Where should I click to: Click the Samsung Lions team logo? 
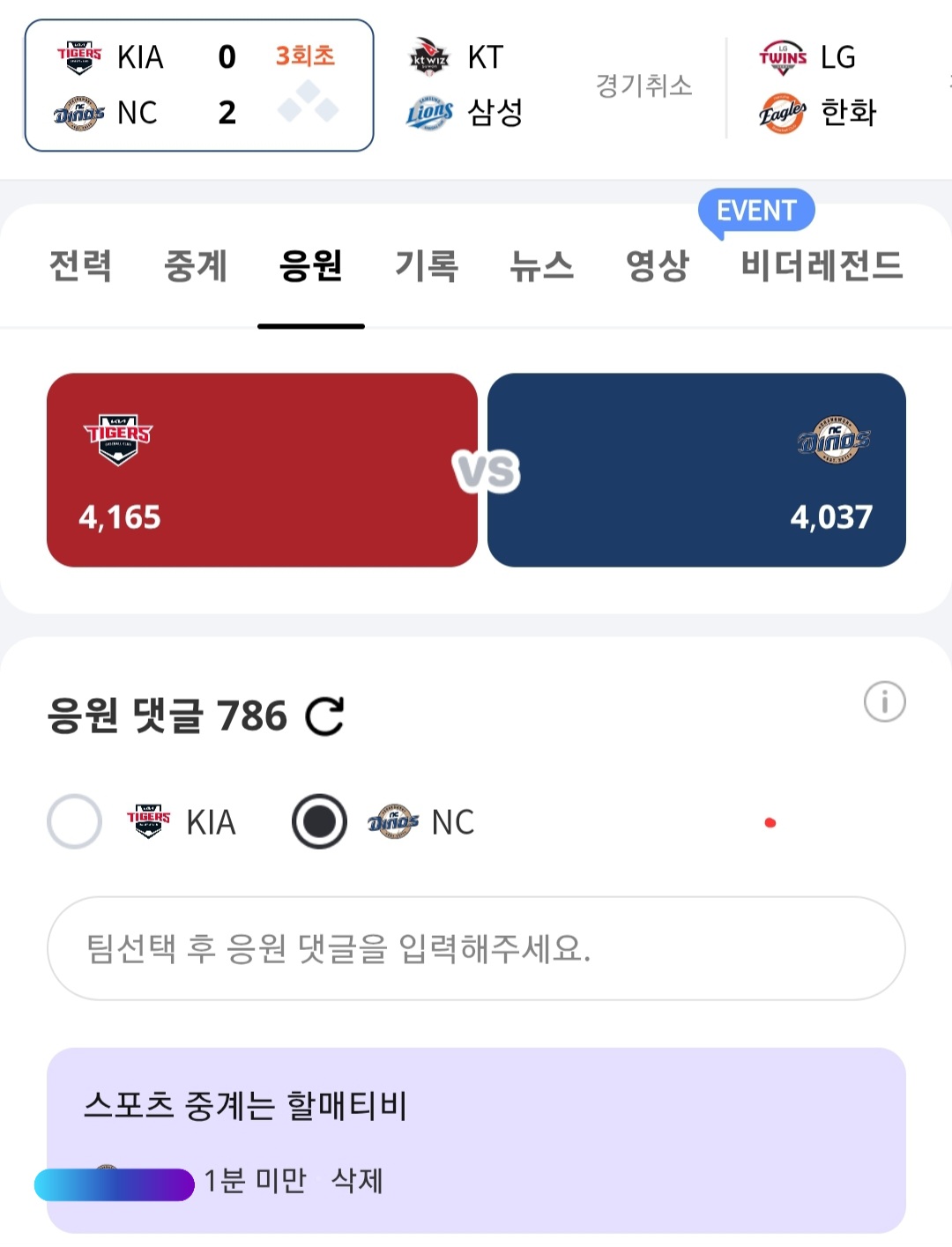pyautogui.click(x=429, y=113)
